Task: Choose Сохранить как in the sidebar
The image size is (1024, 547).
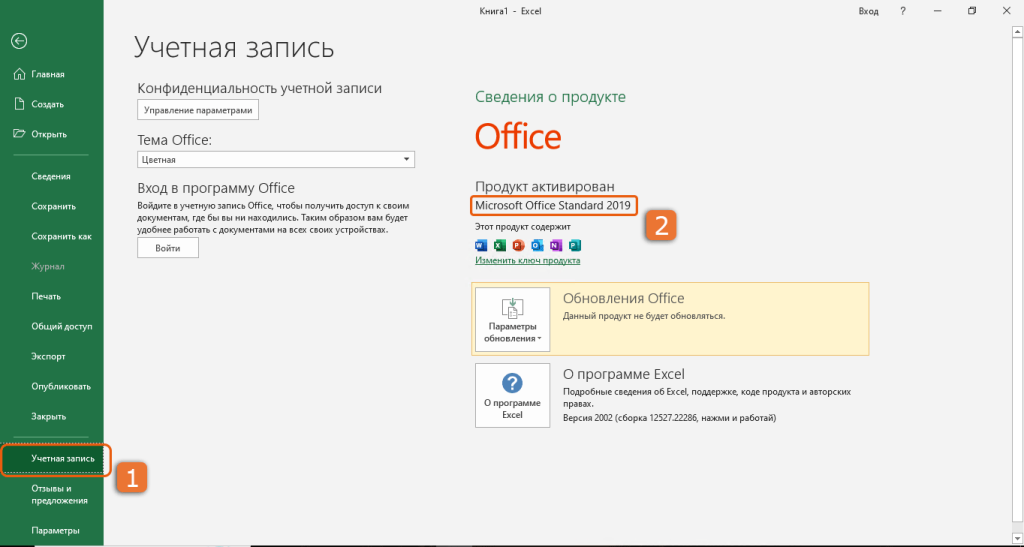Action: tap(61, 236)
